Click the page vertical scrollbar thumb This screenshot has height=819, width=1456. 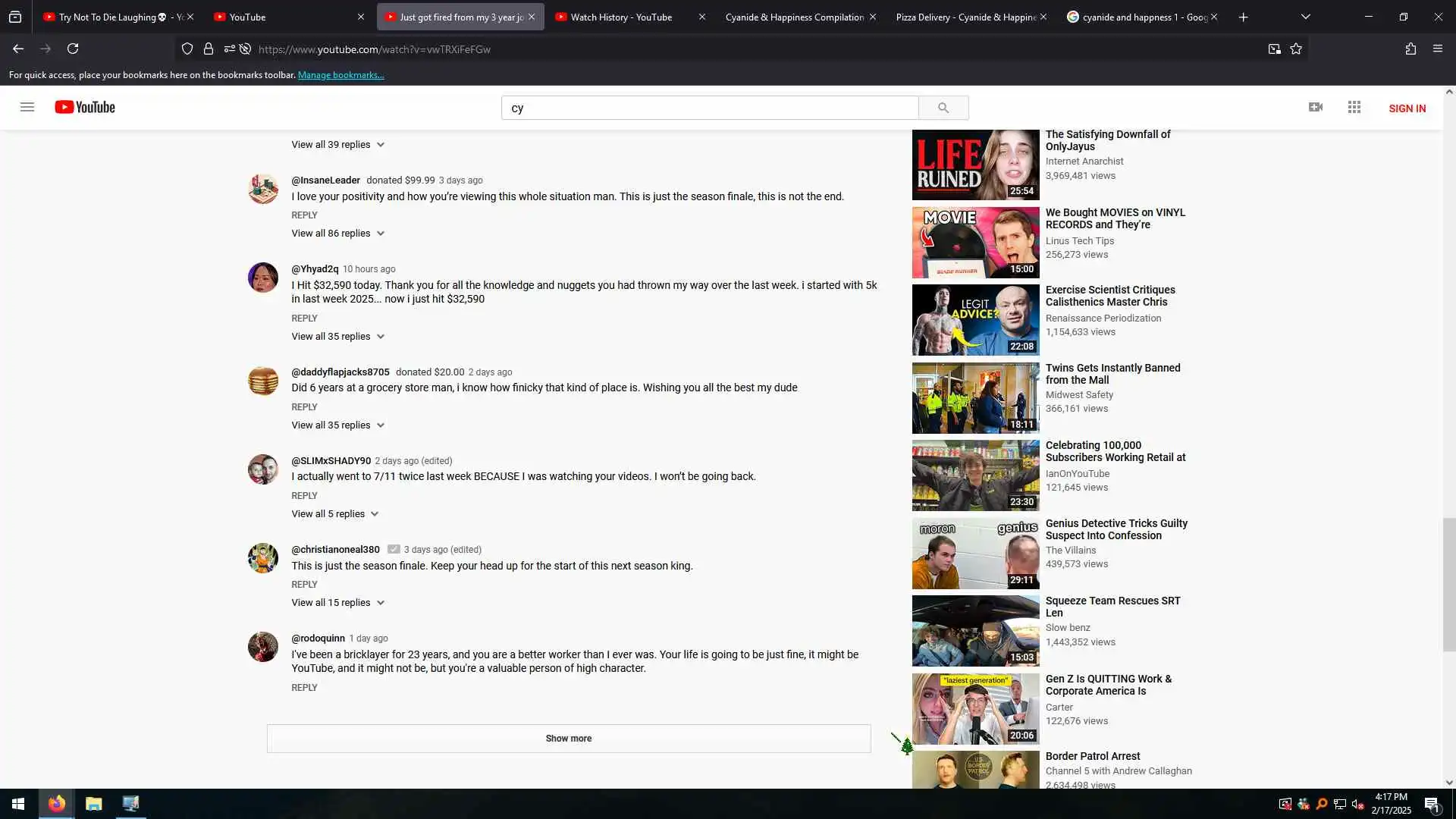(1449, 584)
